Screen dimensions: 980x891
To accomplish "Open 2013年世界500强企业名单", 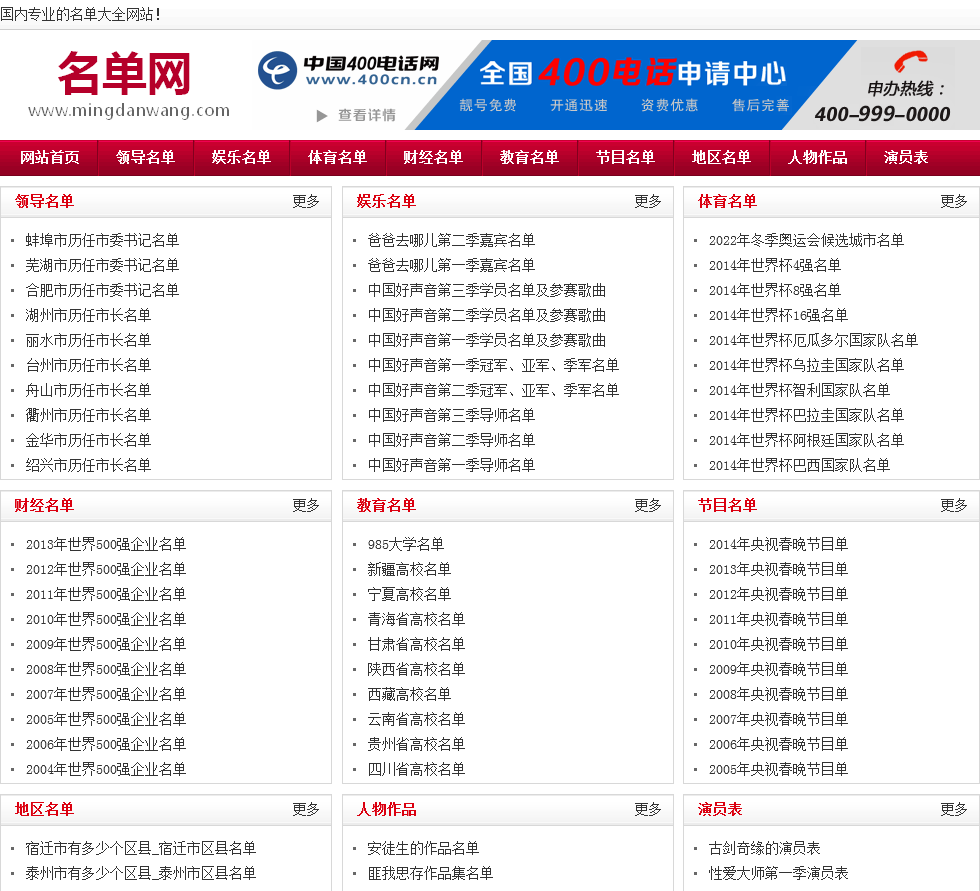I will [x=106, y=545].
